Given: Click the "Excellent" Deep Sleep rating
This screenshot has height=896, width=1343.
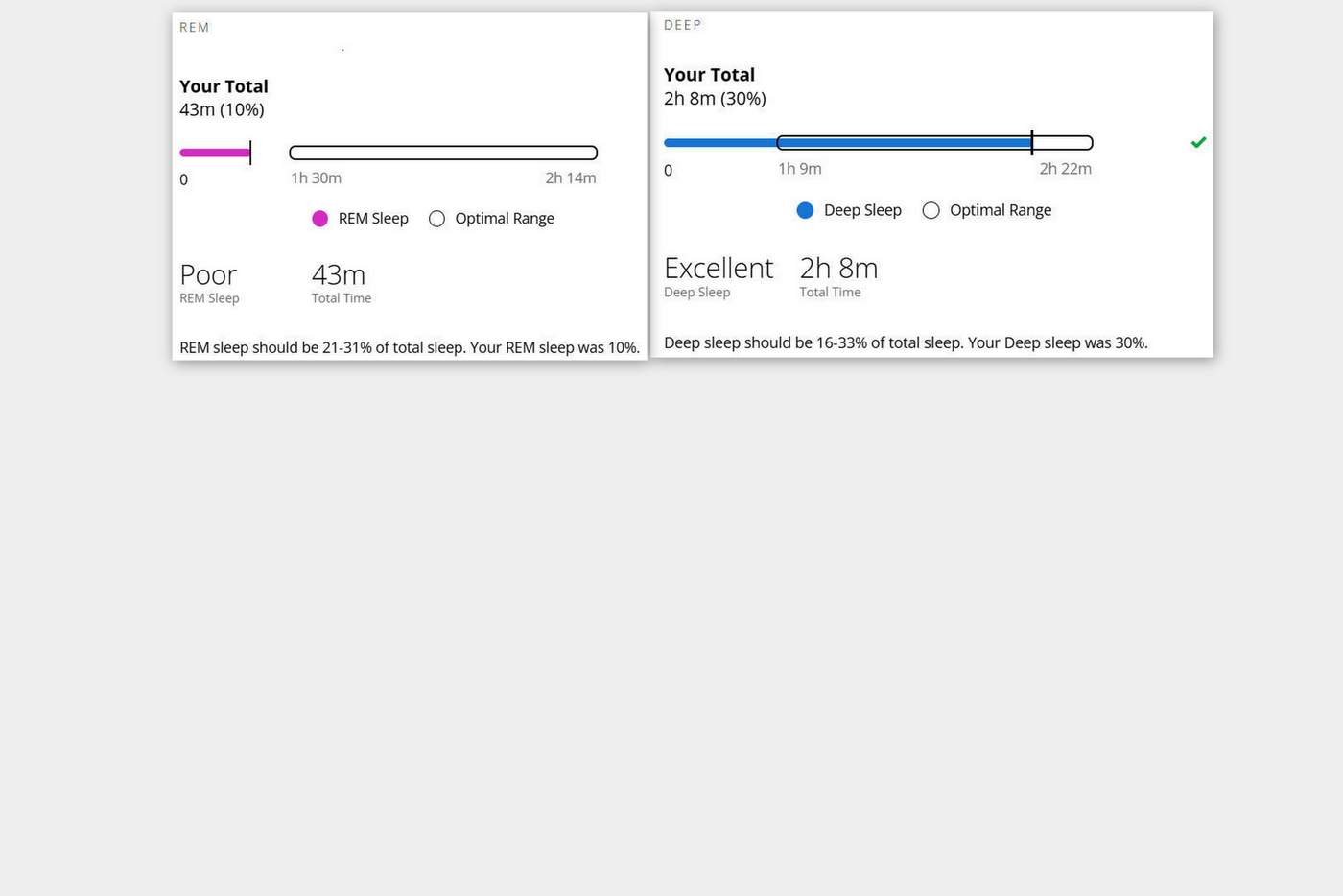Looking at the screenshot, I should 719,269.
